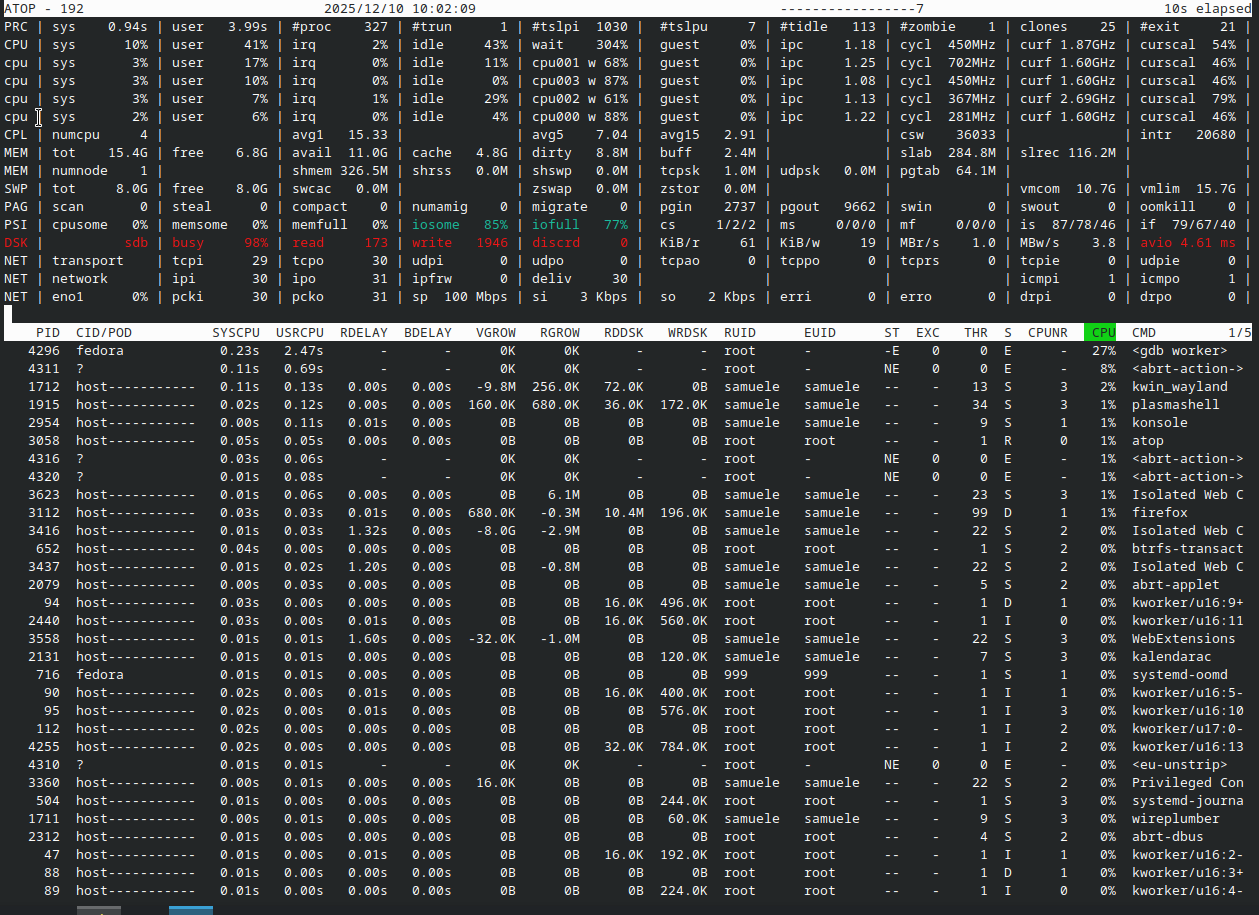
Task: Click the firefox process command
Action: (x=1159, y=513)
